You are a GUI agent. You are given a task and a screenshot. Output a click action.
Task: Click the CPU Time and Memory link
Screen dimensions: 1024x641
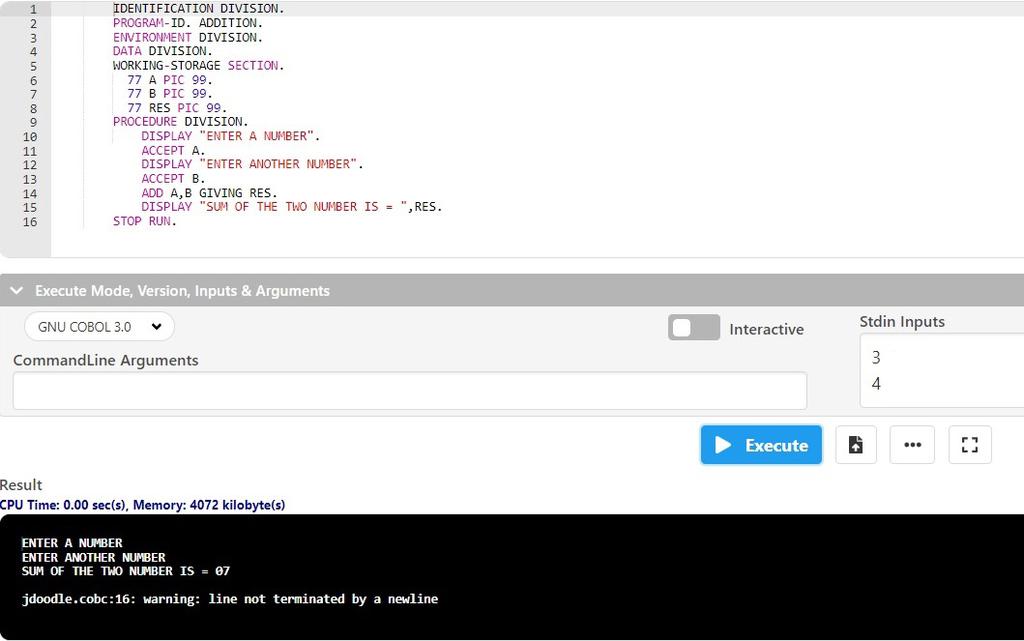tap(143, 505)
